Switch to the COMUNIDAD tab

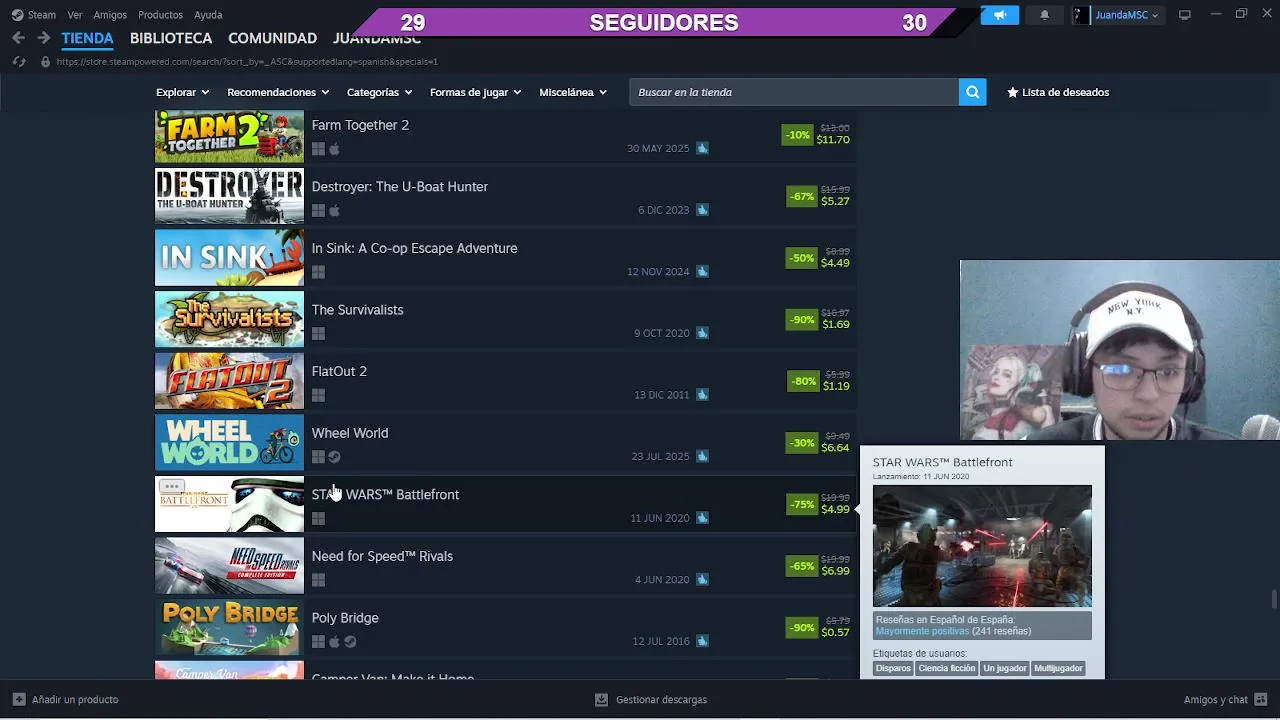[272, 38]
